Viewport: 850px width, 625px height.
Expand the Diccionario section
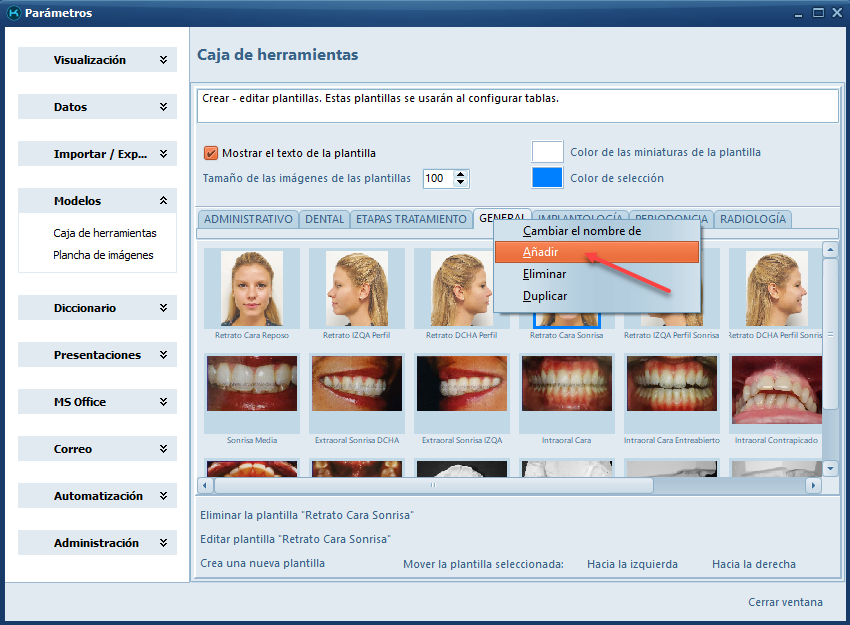[x=97, y=308]
